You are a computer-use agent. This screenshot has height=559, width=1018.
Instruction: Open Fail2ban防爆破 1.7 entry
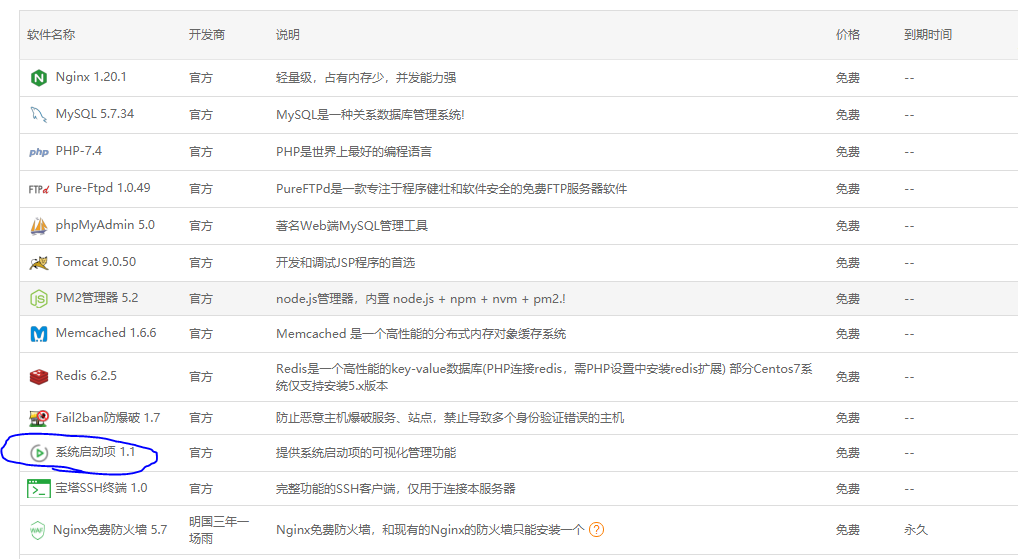point(108,417)
